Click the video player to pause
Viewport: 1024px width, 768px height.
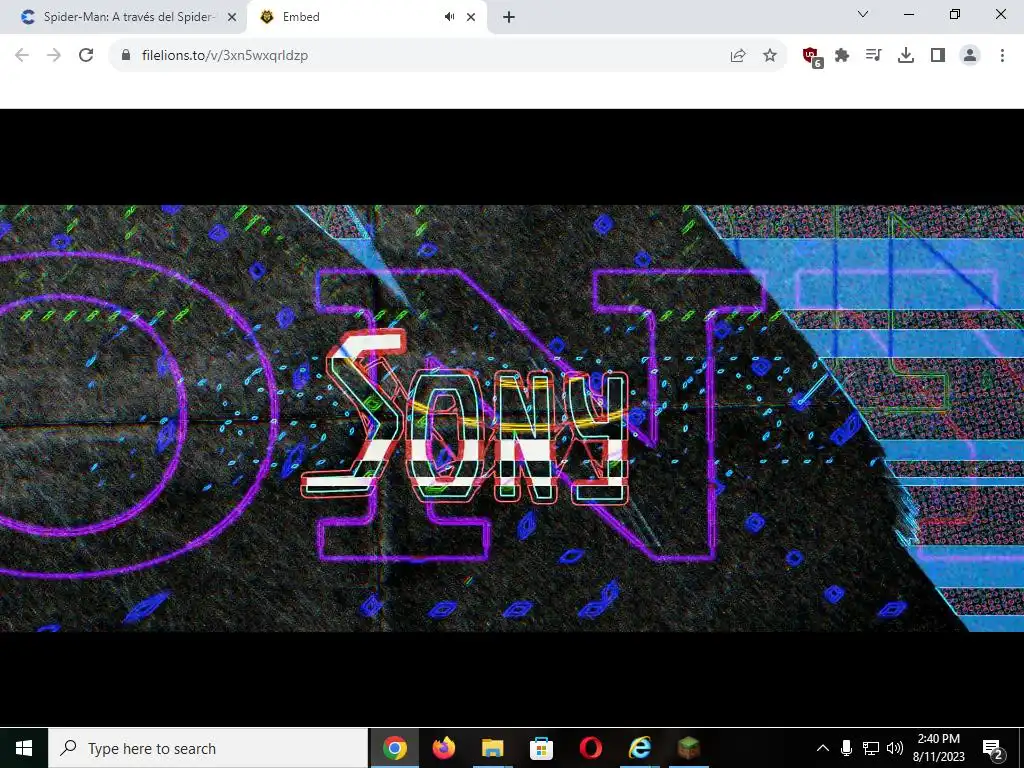tap(512, 418)
